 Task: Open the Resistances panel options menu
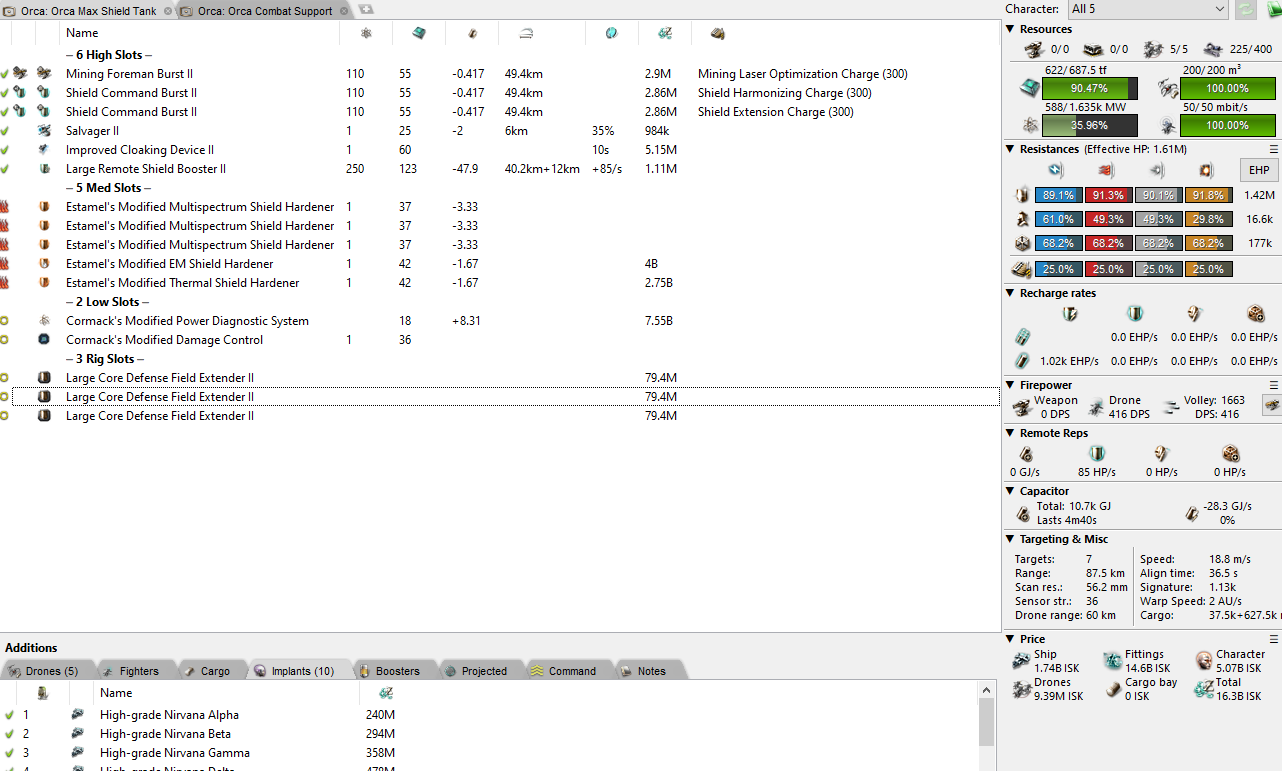click(x=1274, y=149)
